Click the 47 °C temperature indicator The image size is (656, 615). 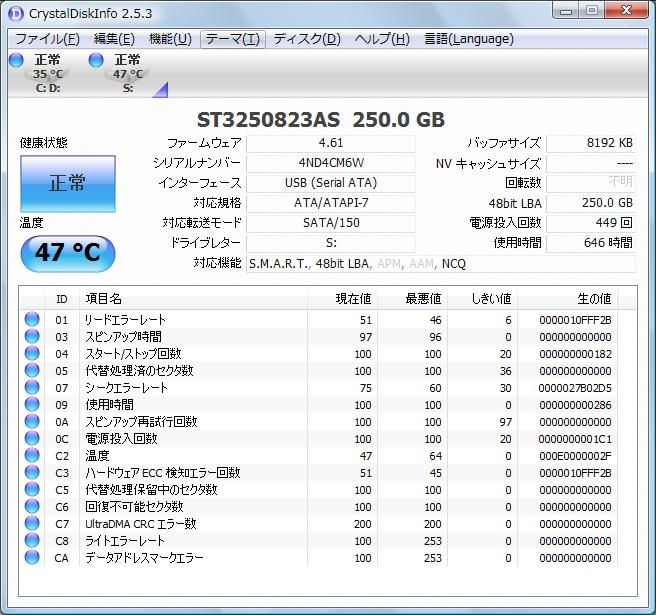[68, 253]
